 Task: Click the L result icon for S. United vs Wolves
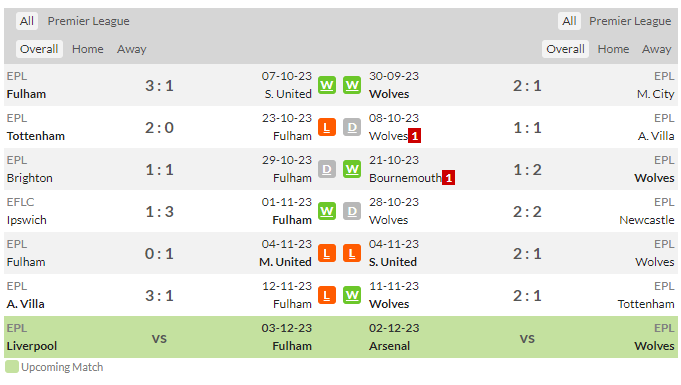352,253
